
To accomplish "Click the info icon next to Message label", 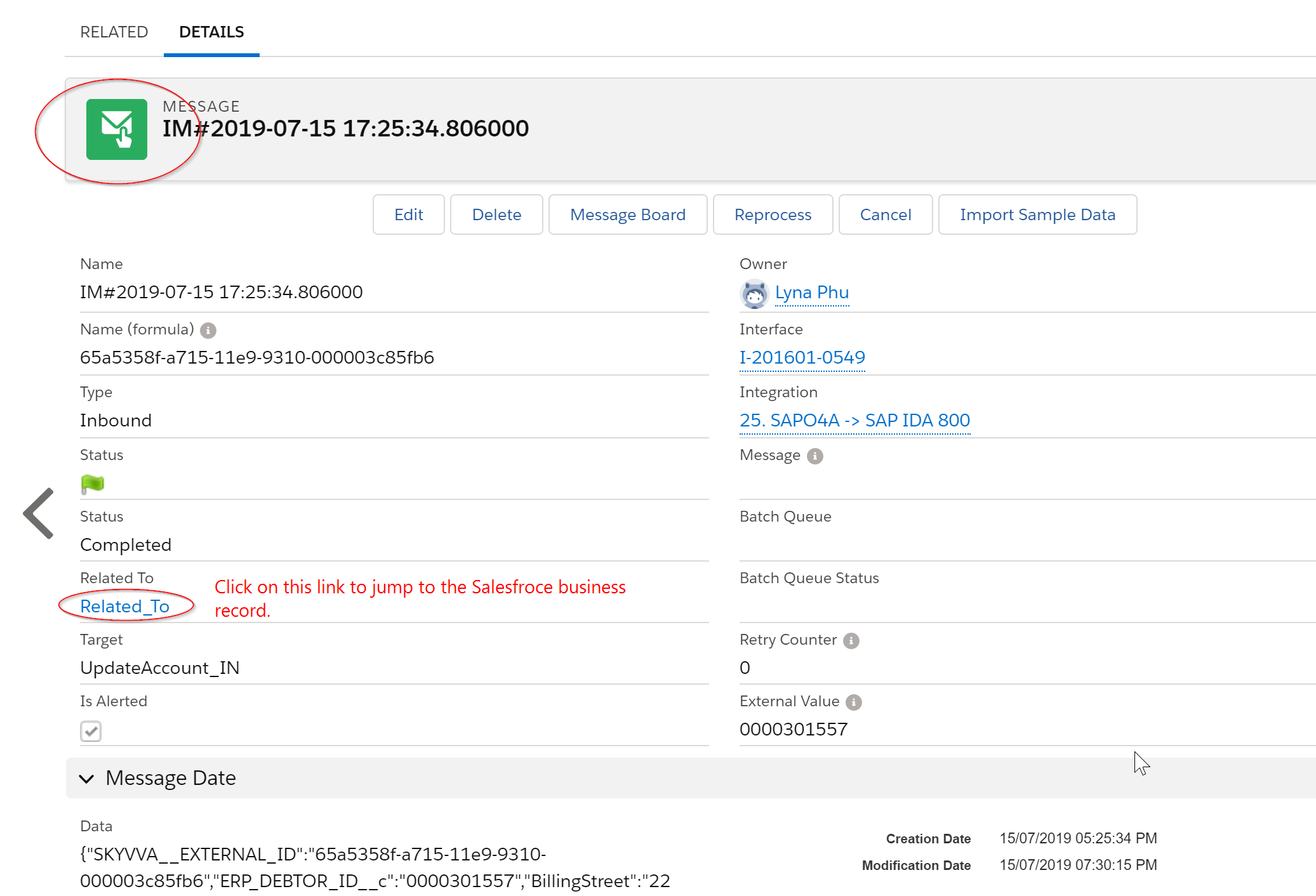I will 815,456.
